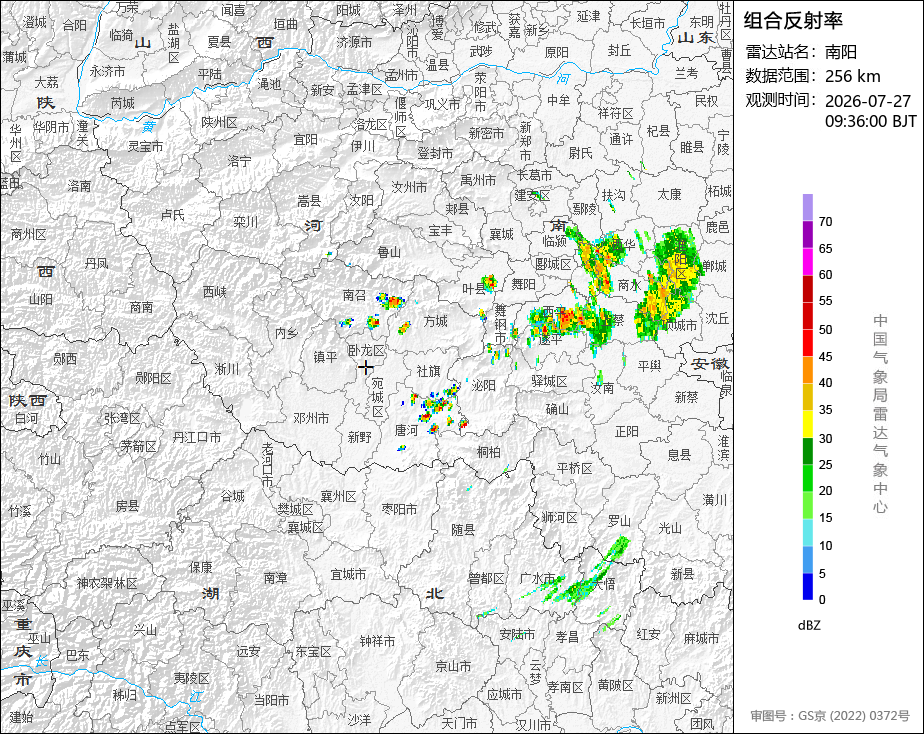
Task: Click the storm echo near 南召
Action: coord(391,302)
